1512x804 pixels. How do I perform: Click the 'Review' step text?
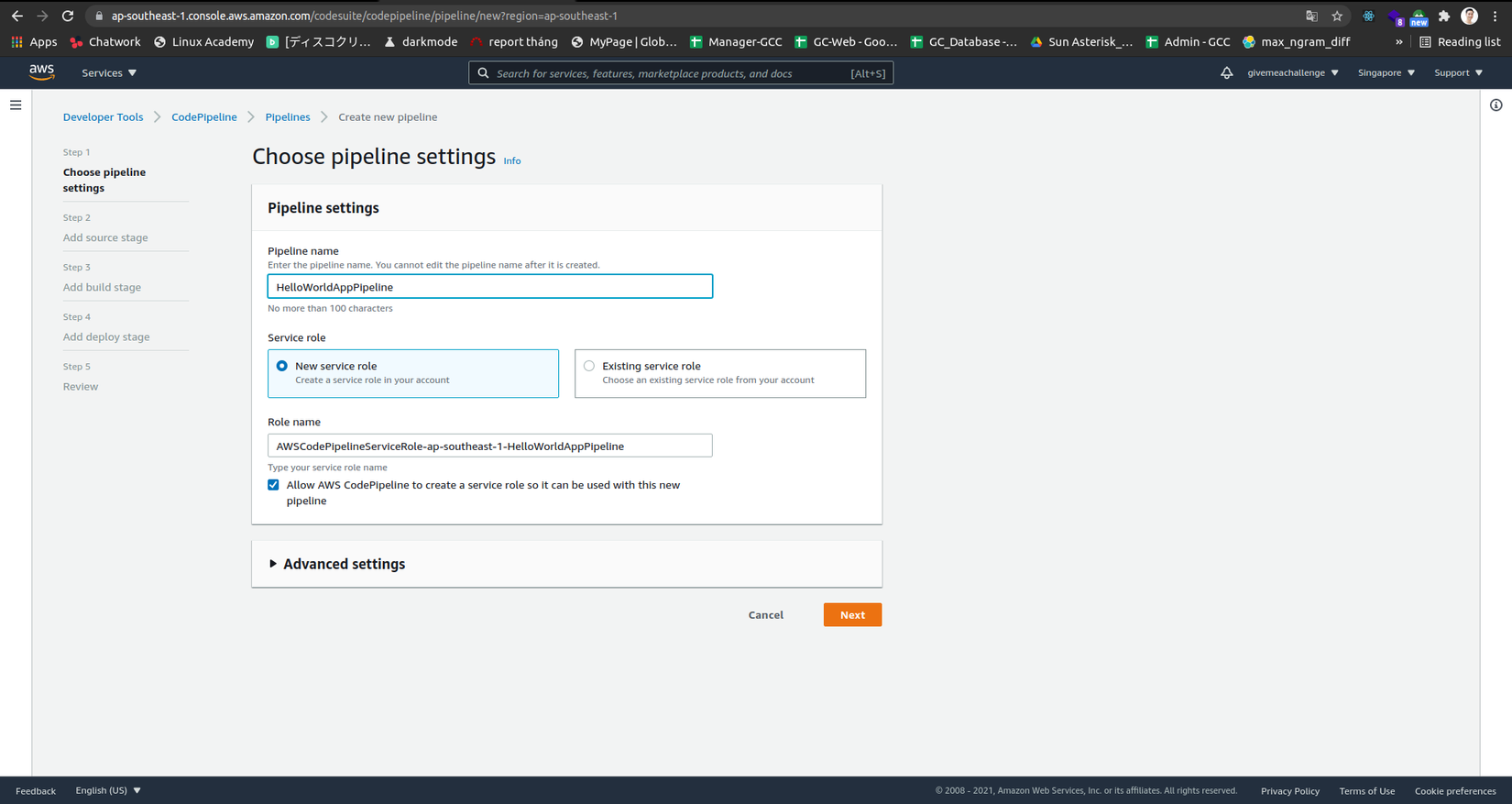pos(81,386)
